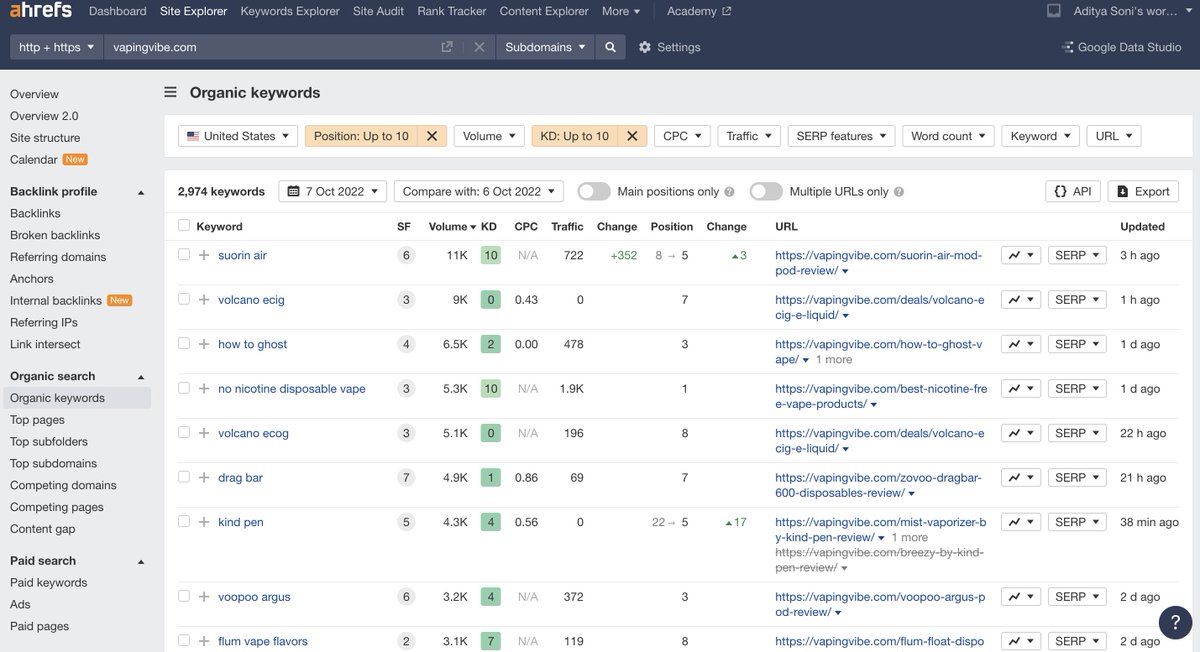
Task: Check the how to ghost row checkbox
Action: pos(183,343)
